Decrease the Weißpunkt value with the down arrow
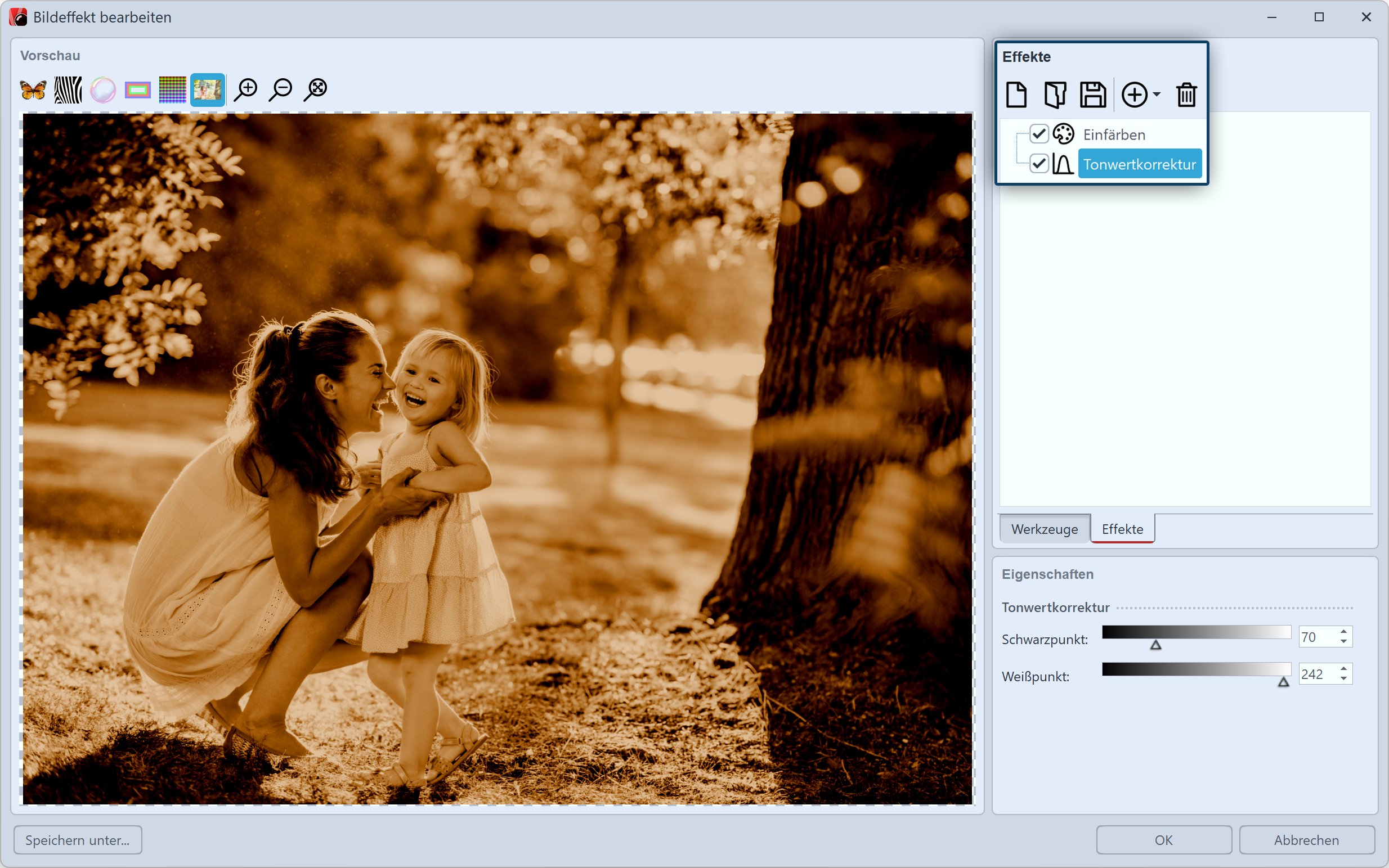This screenshot has width=1389, height=868. [x=1343, y=679]
